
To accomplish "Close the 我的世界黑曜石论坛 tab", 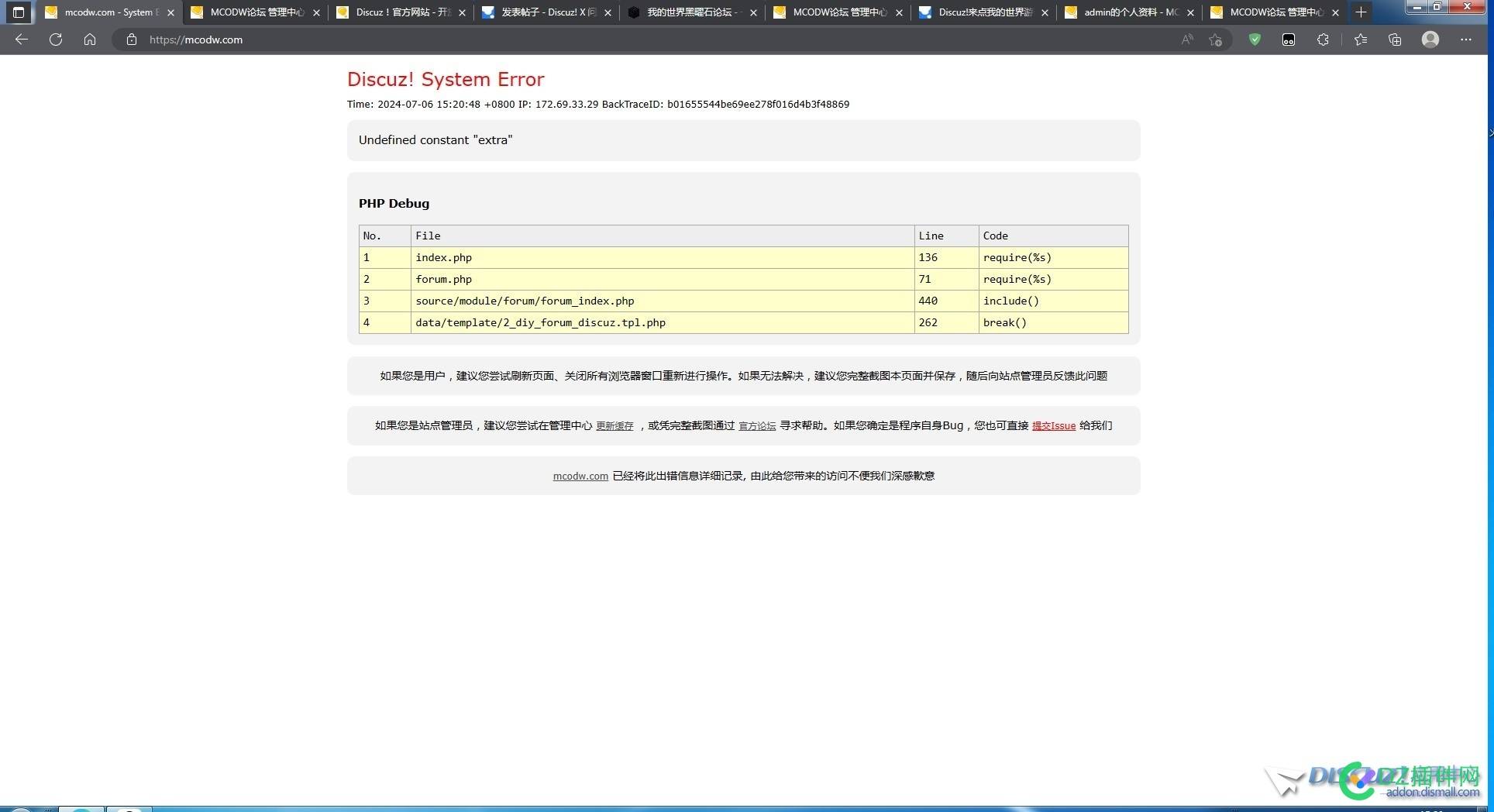I will point(753,12).
